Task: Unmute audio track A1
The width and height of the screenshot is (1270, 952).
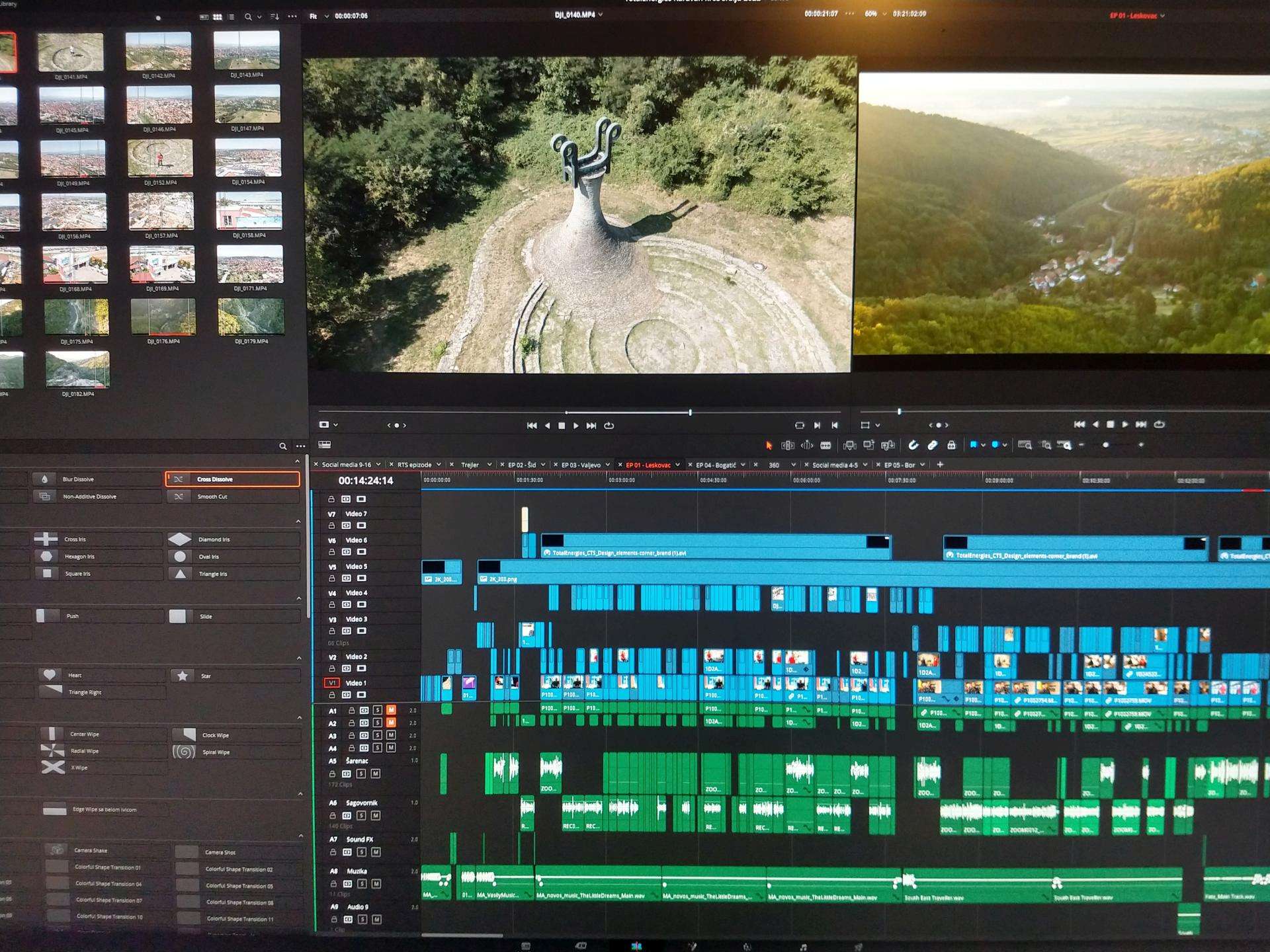Action: (x=391, y=710)
